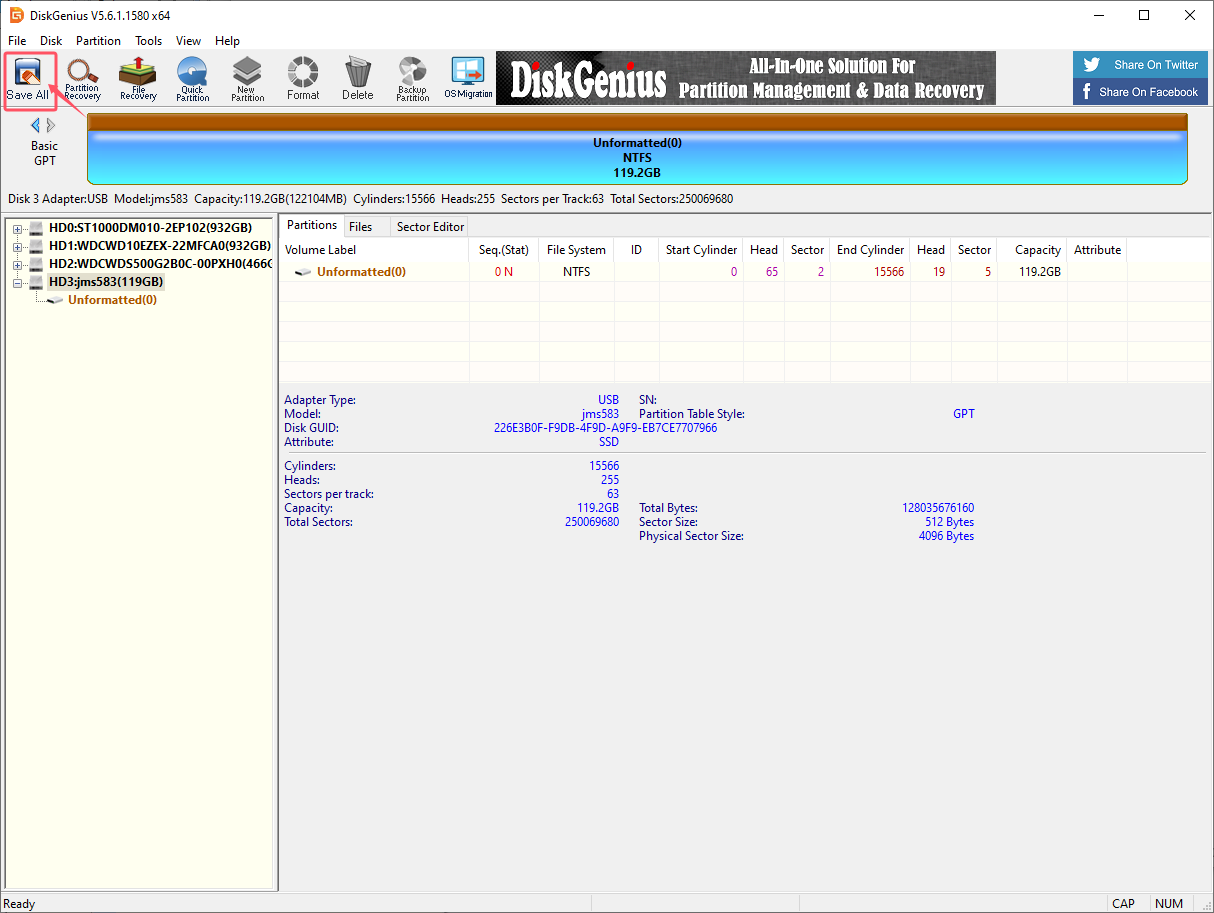Click the Format toolbar icon
Screen dimensions: 1214x913
pyautogui.click(x=303, y=78)
